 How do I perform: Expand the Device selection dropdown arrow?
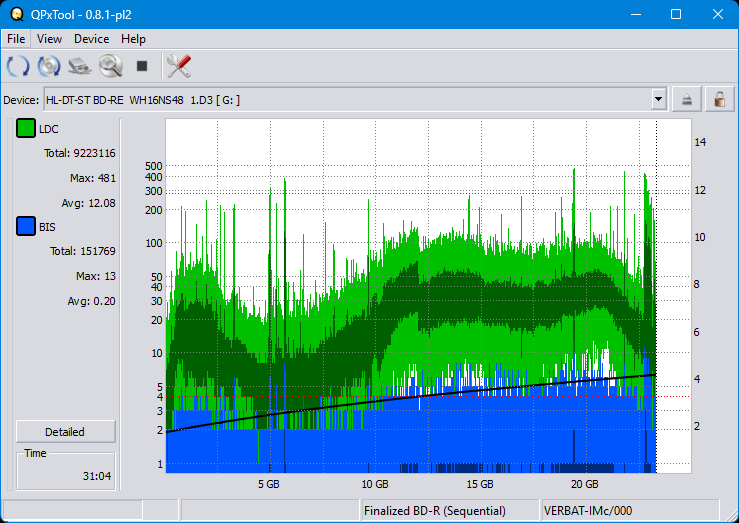(658, 99)
